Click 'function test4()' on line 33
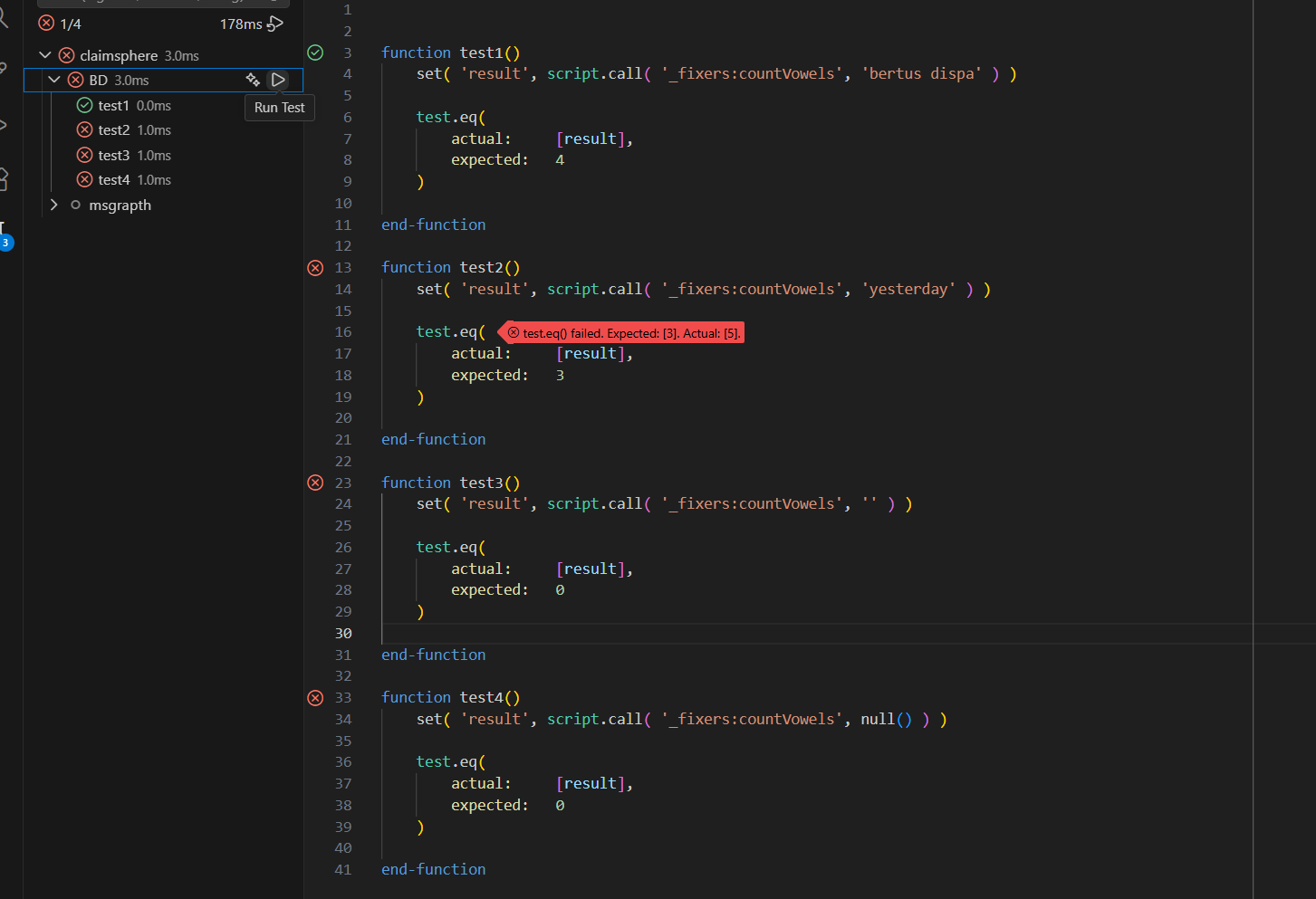Image resolution: width=1316 pixels, height=899 pixels. (451, 698)
